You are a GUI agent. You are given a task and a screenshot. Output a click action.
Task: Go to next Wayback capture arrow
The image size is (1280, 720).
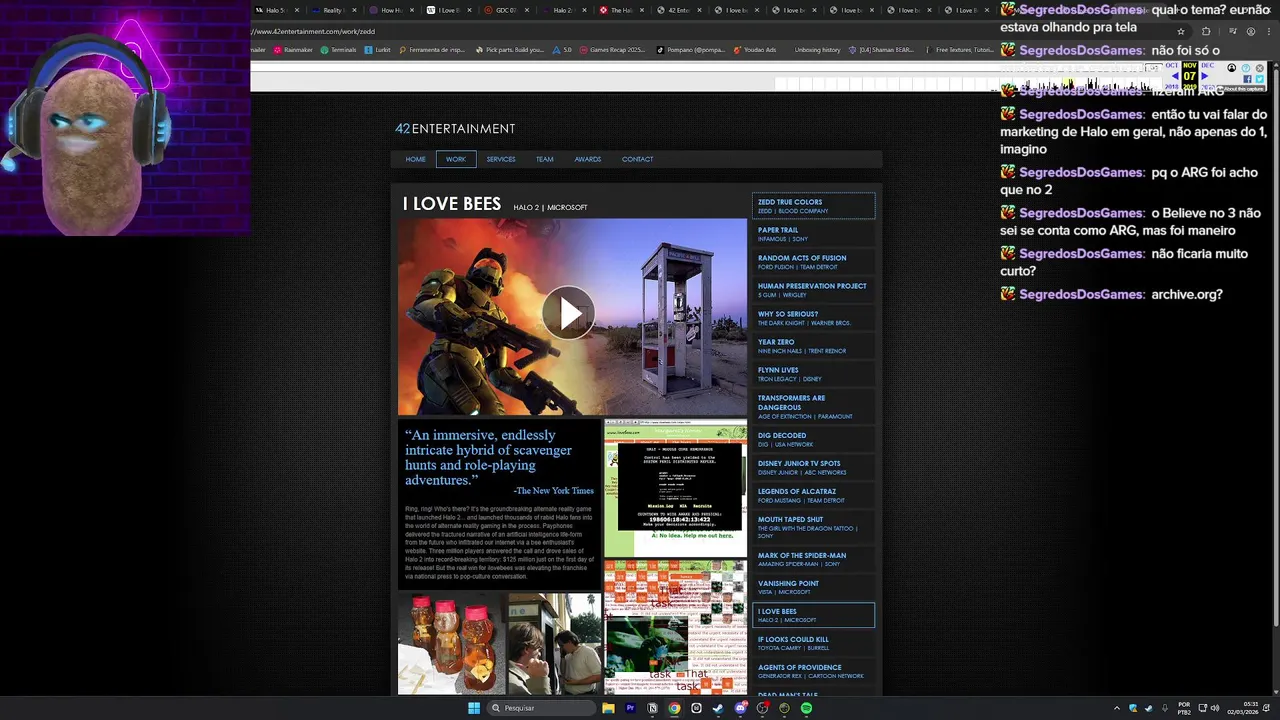[x=1203, y=77]
